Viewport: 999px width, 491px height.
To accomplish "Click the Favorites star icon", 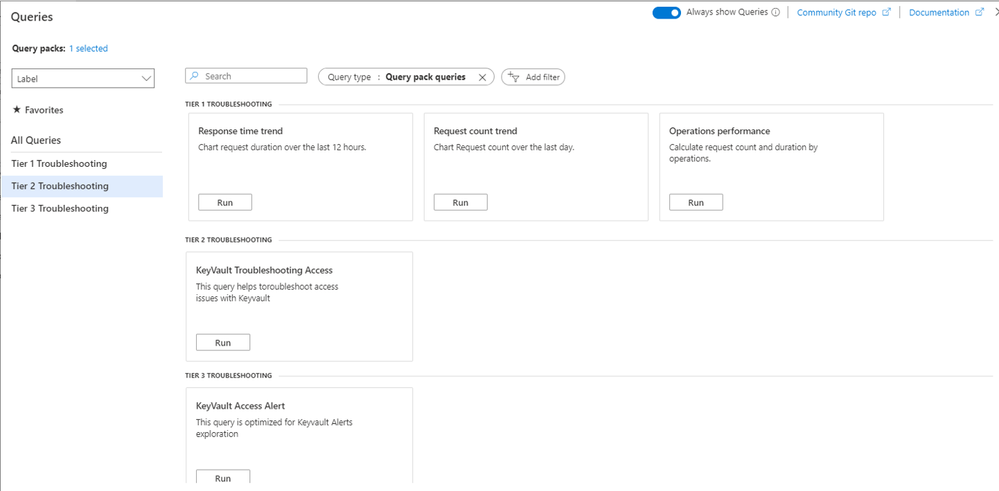I will [x=16, y=110].
